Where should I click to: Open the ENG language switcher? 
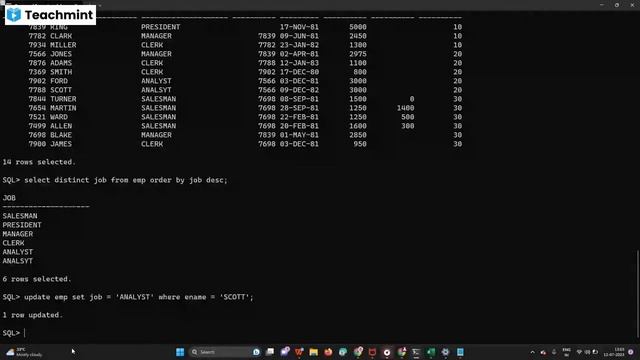click(566, 352)
